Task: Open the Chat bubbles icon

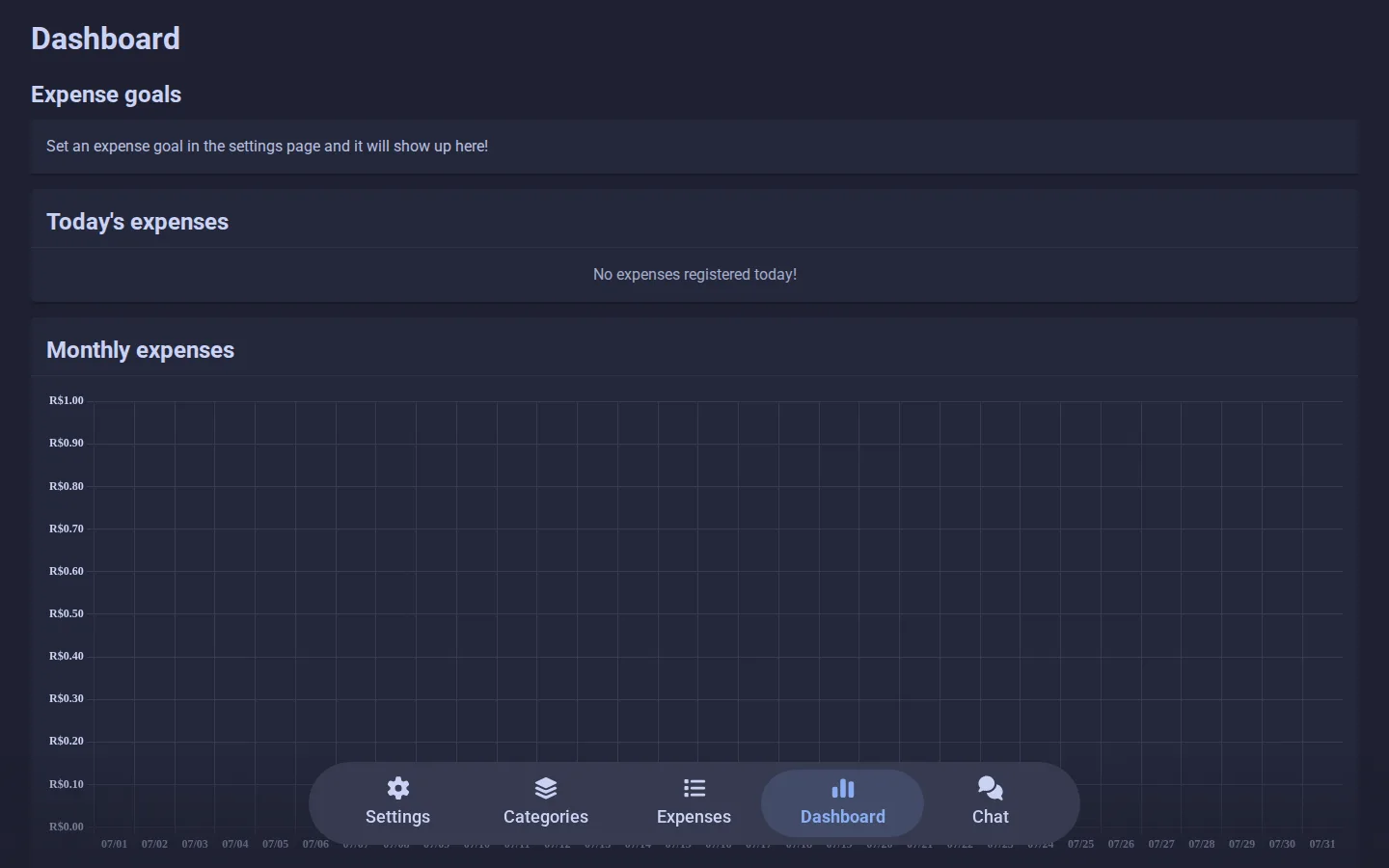Action: [991, 788]
